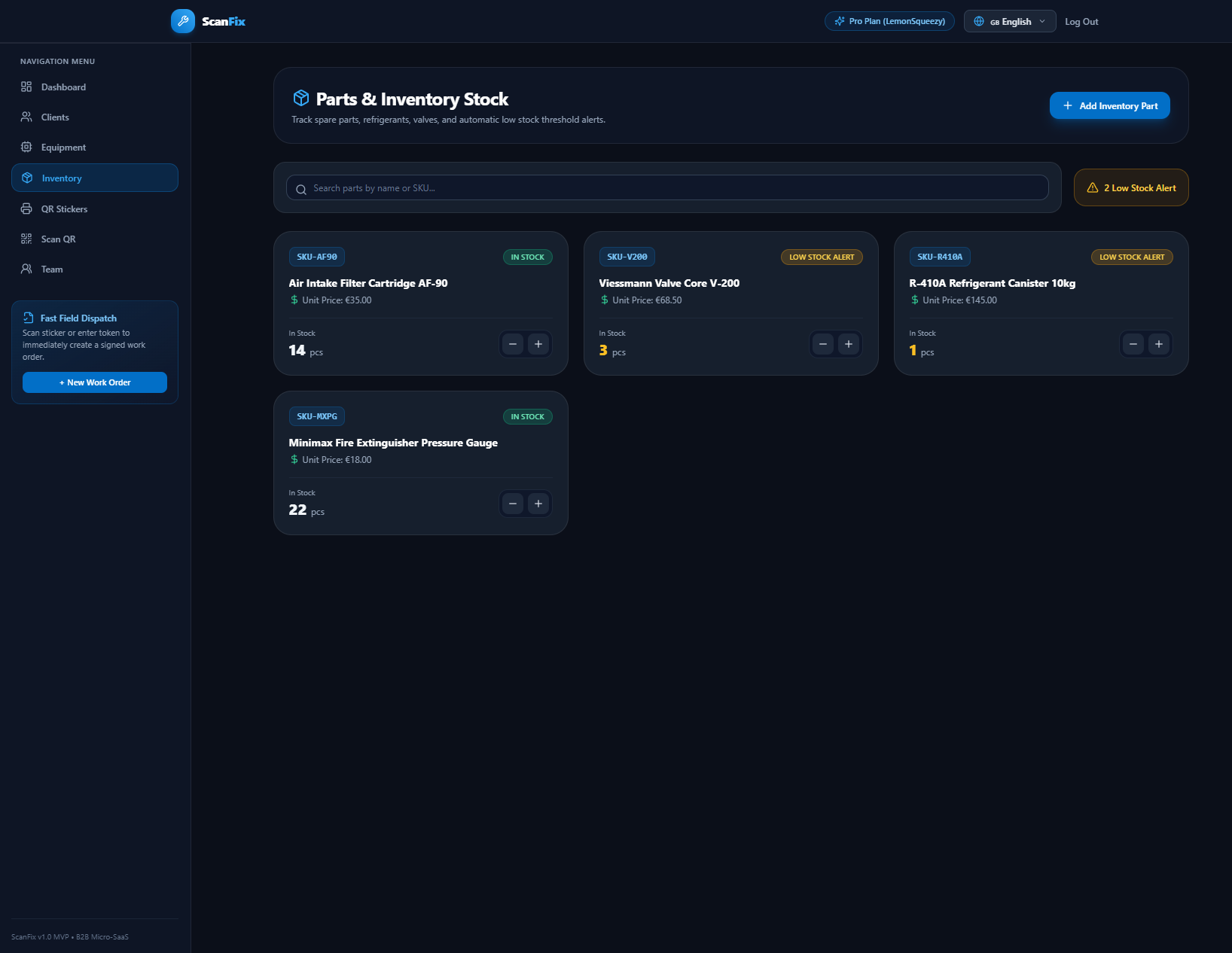Image resolution: width=1232 pixels, height=953 pixels.
Task: Click ScanFix v1.0 MVP footer text
Action: click(x=70, y=936)
